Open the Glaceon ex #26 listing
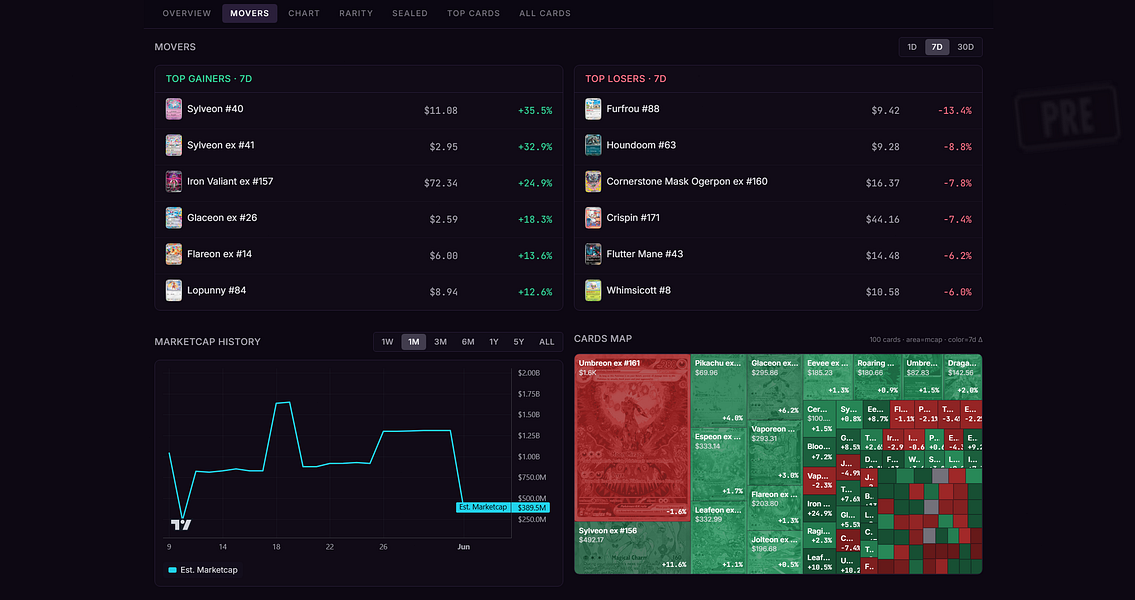This screenshot has height=600, width=1135. click(358, 218)
